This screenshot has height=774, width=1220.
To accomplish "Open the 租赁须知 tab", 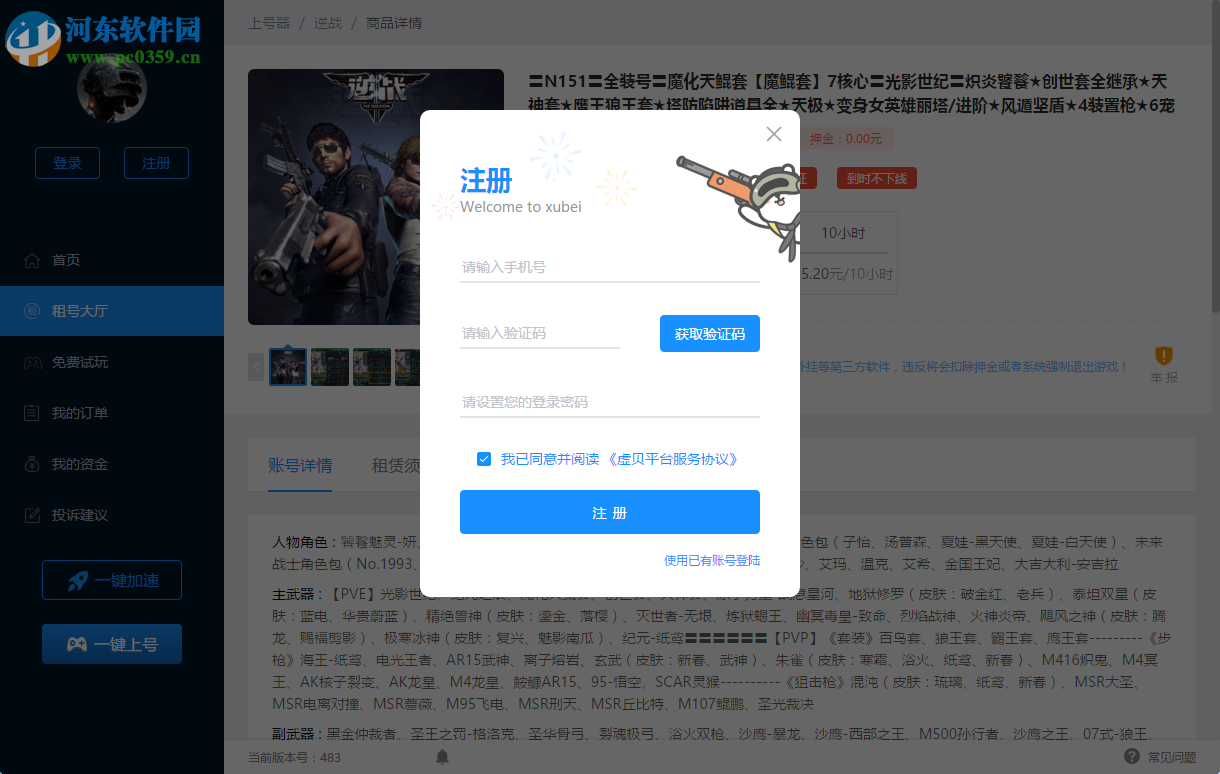I will [x=397, y=465].
